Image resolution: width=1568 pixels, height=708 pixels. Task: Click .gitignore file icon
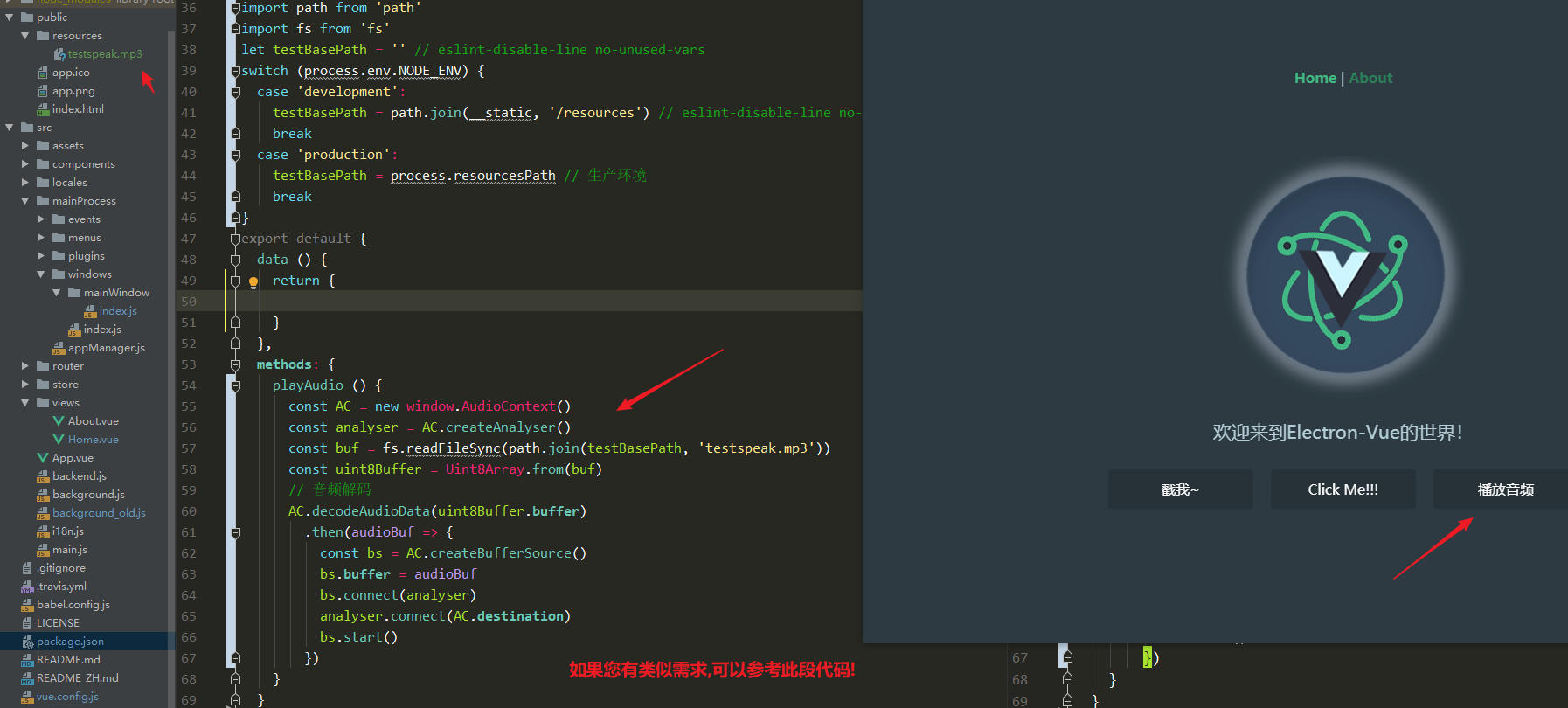click(x=27, y=568)
